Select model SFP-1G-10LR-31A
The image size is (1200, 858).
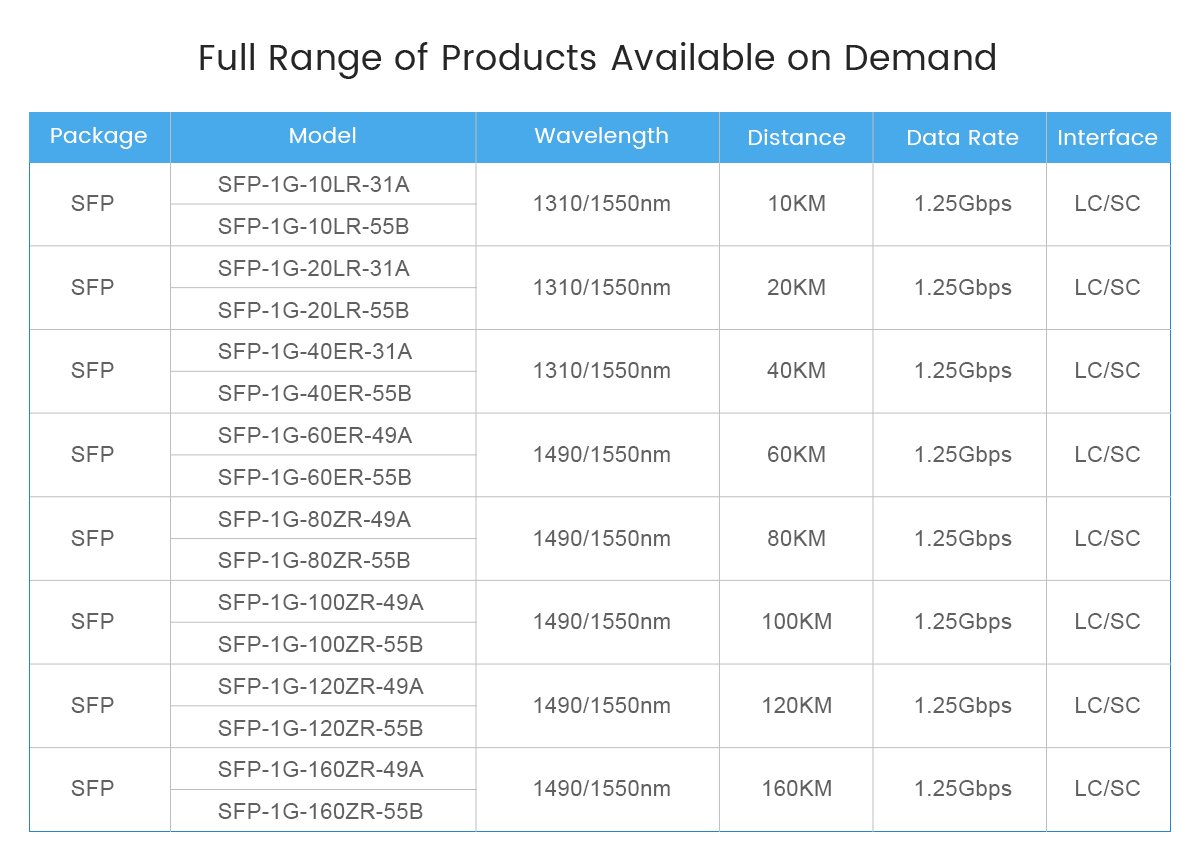[x=314, y=185]
